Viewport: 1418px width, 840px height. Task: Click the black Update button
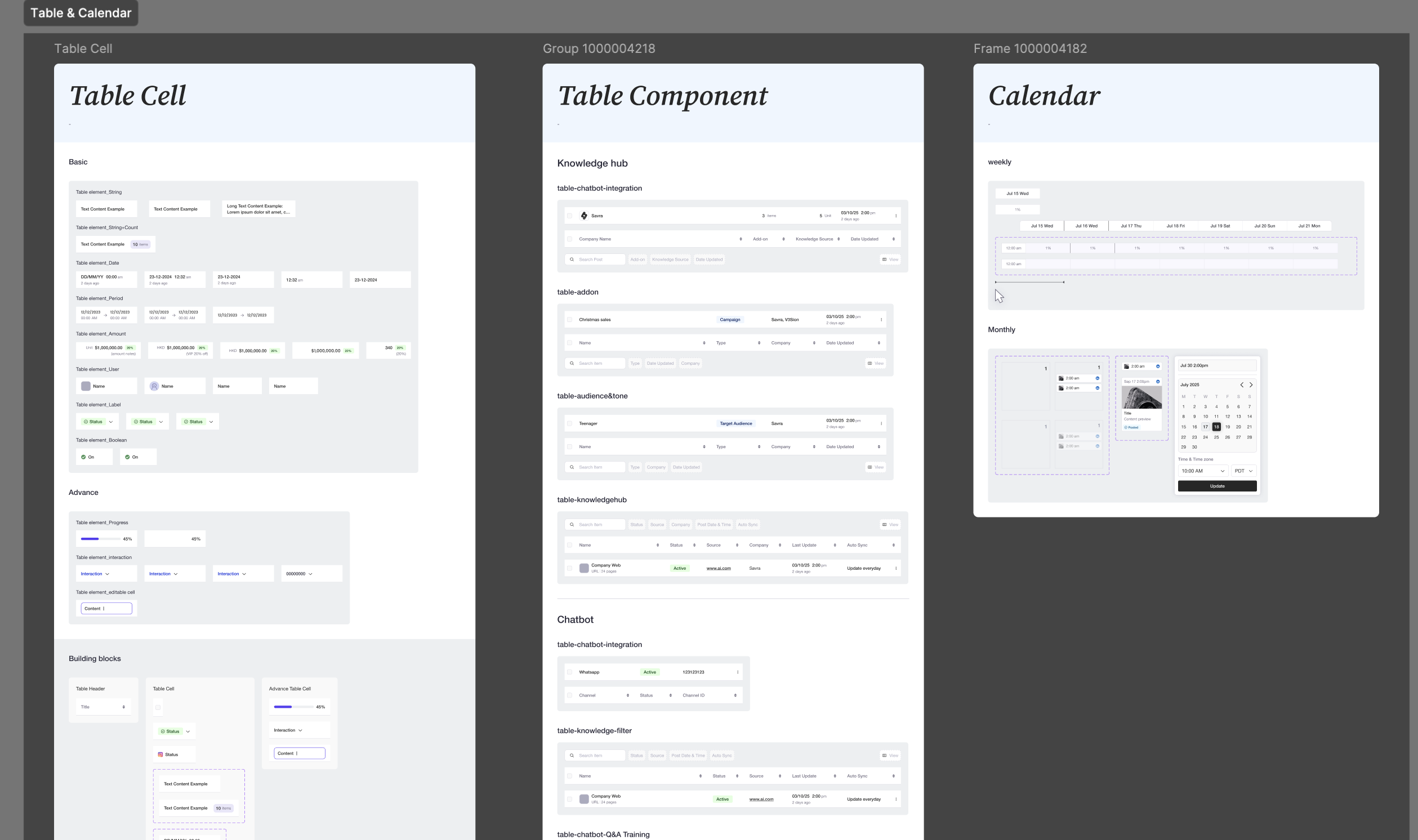coord(1217,486)
